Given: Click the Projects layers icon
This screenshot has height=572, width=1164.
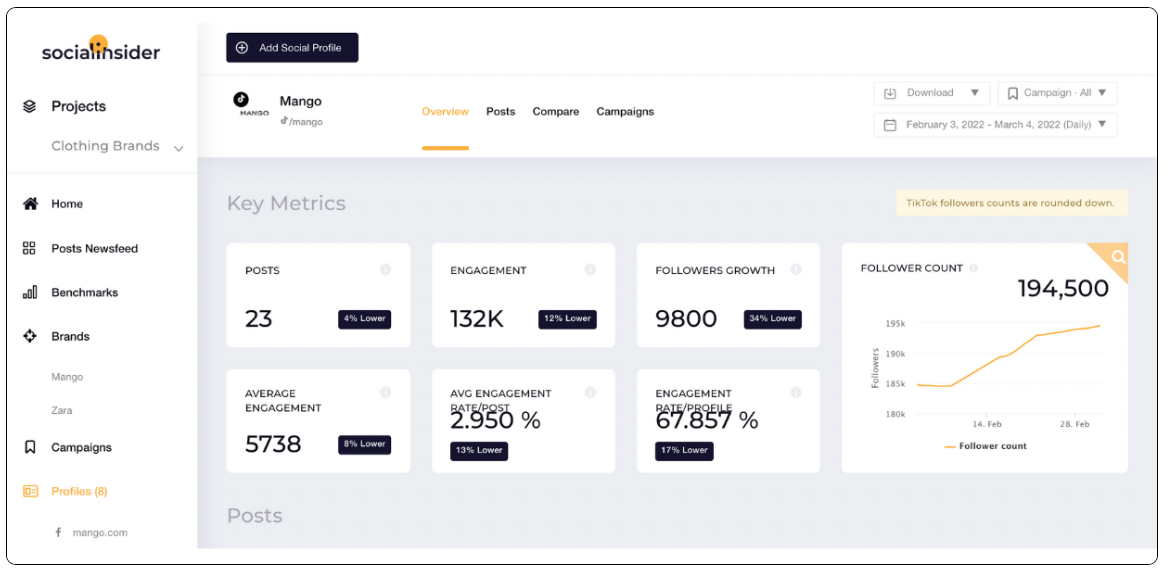Looking at the screenshot, I should point(30,106).
